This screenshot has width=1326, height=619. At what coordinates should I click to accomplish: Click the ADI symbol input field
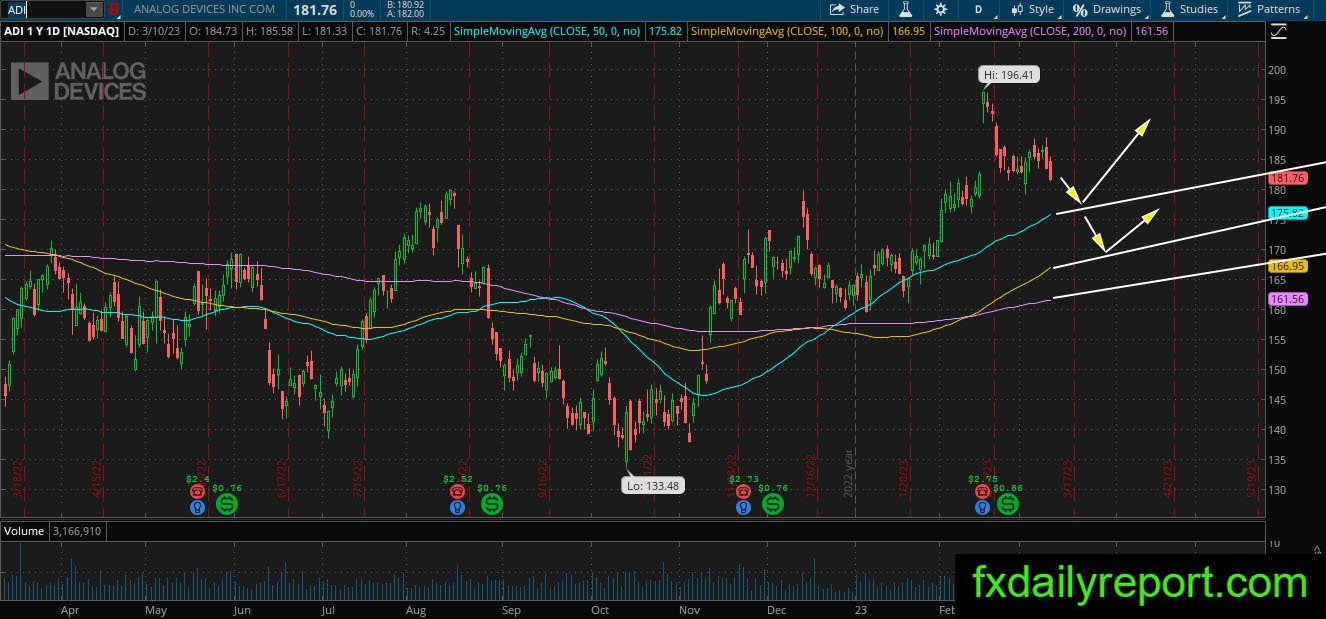pyautogui.click(x=42, y=9)
